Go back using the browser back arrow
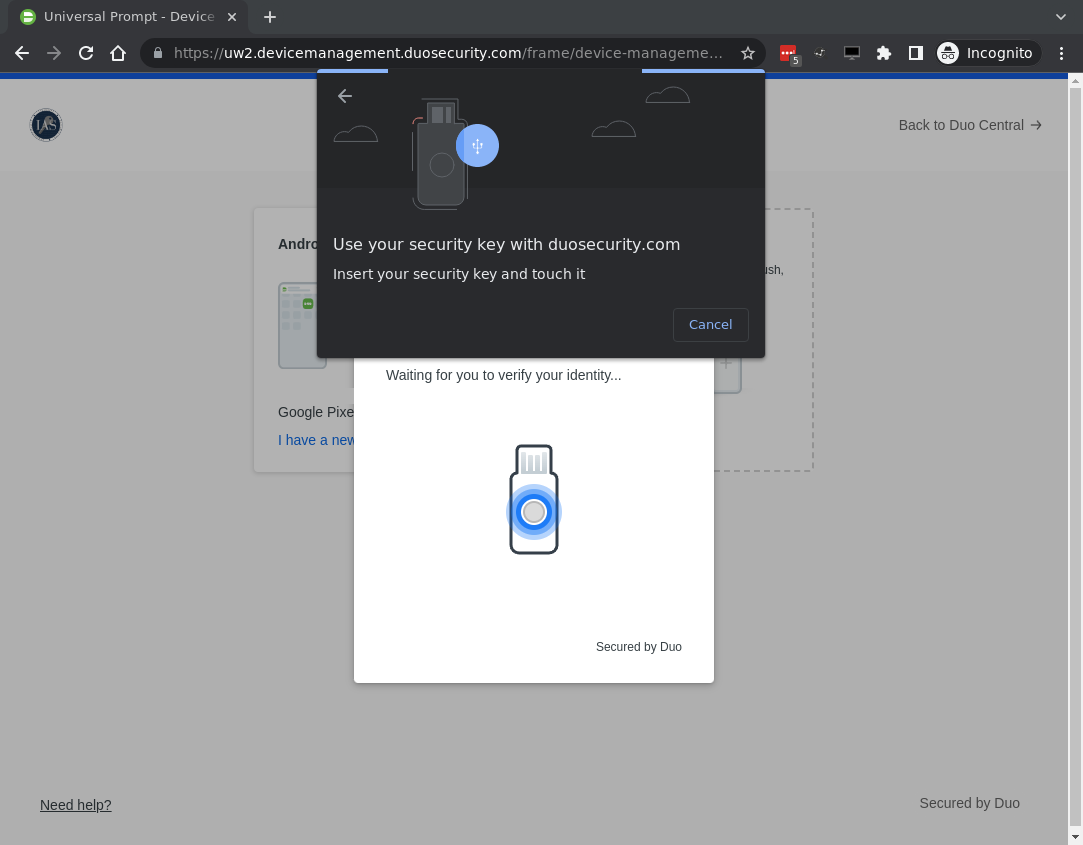 [22, 53]
